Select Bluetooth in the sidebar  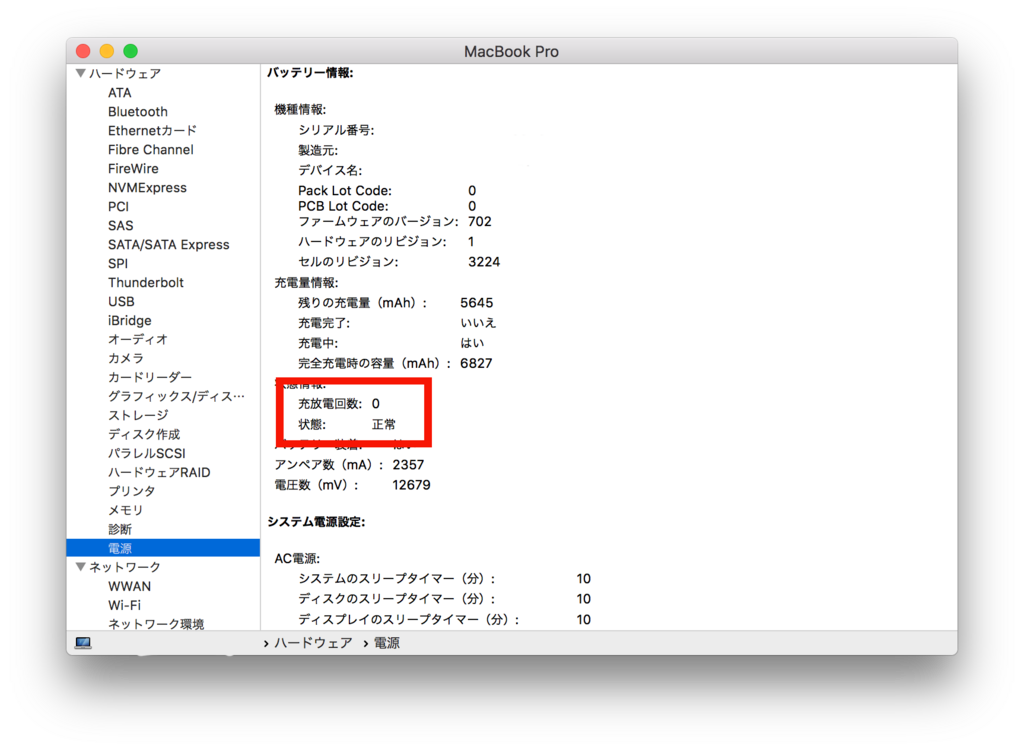(138, 112)
